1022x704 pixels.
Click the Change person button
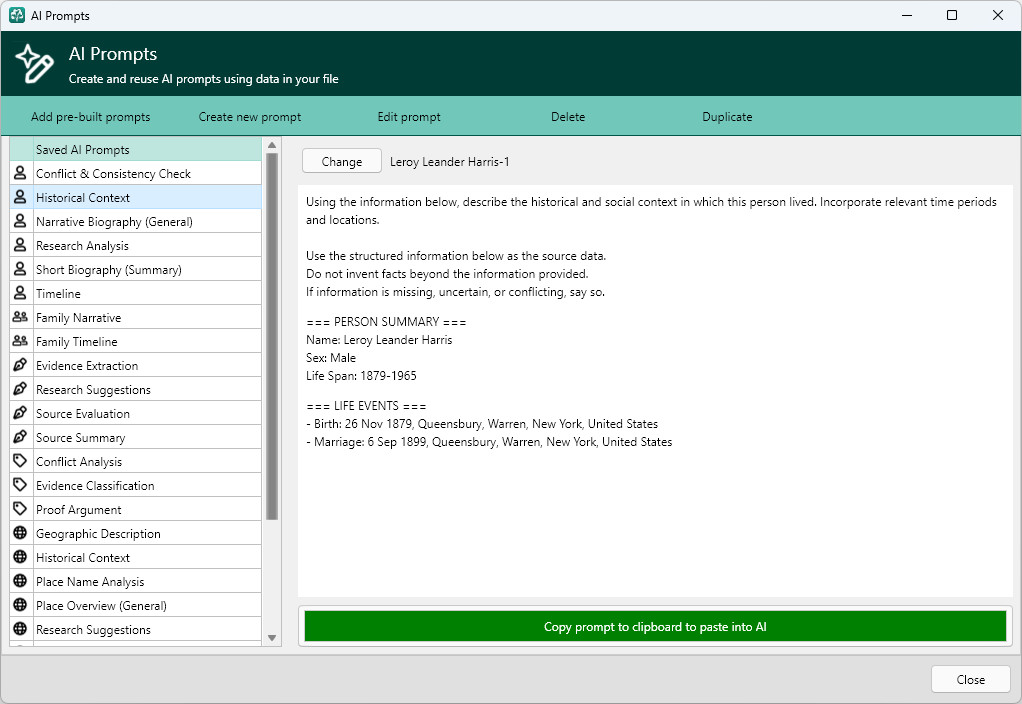(342, 161)
